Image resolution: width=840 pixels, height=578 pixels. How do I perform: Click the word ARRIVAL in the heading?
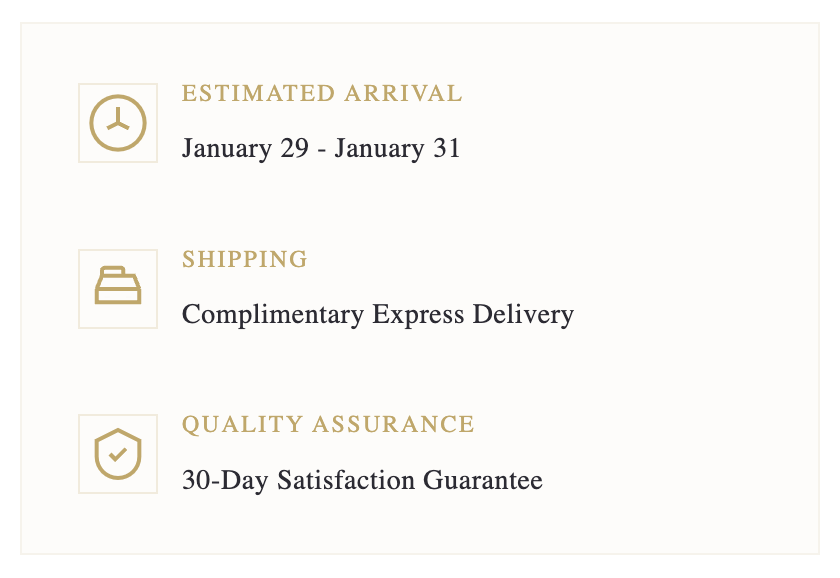[403, 94]
